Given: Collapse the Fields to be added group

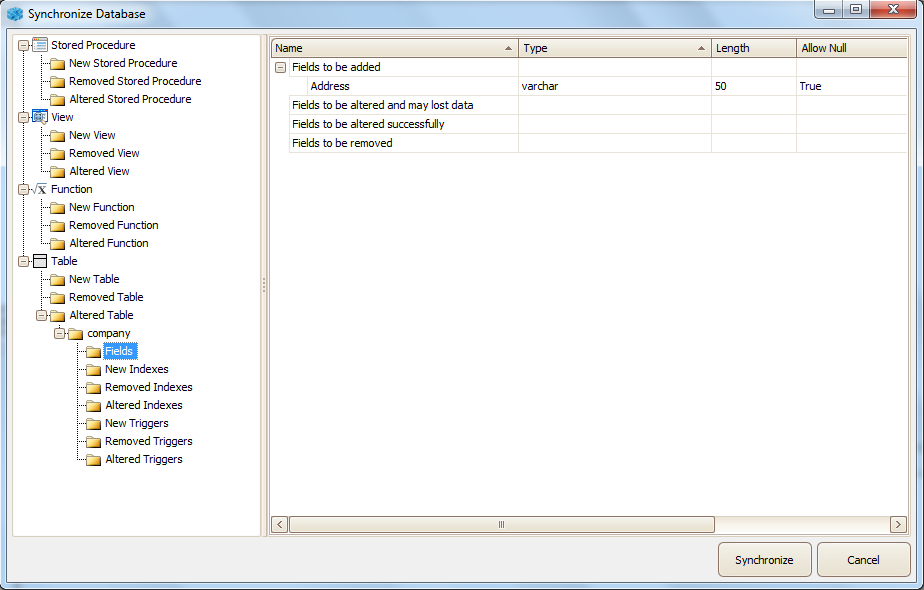Looking at the screenshot, I should click(280, 67).
